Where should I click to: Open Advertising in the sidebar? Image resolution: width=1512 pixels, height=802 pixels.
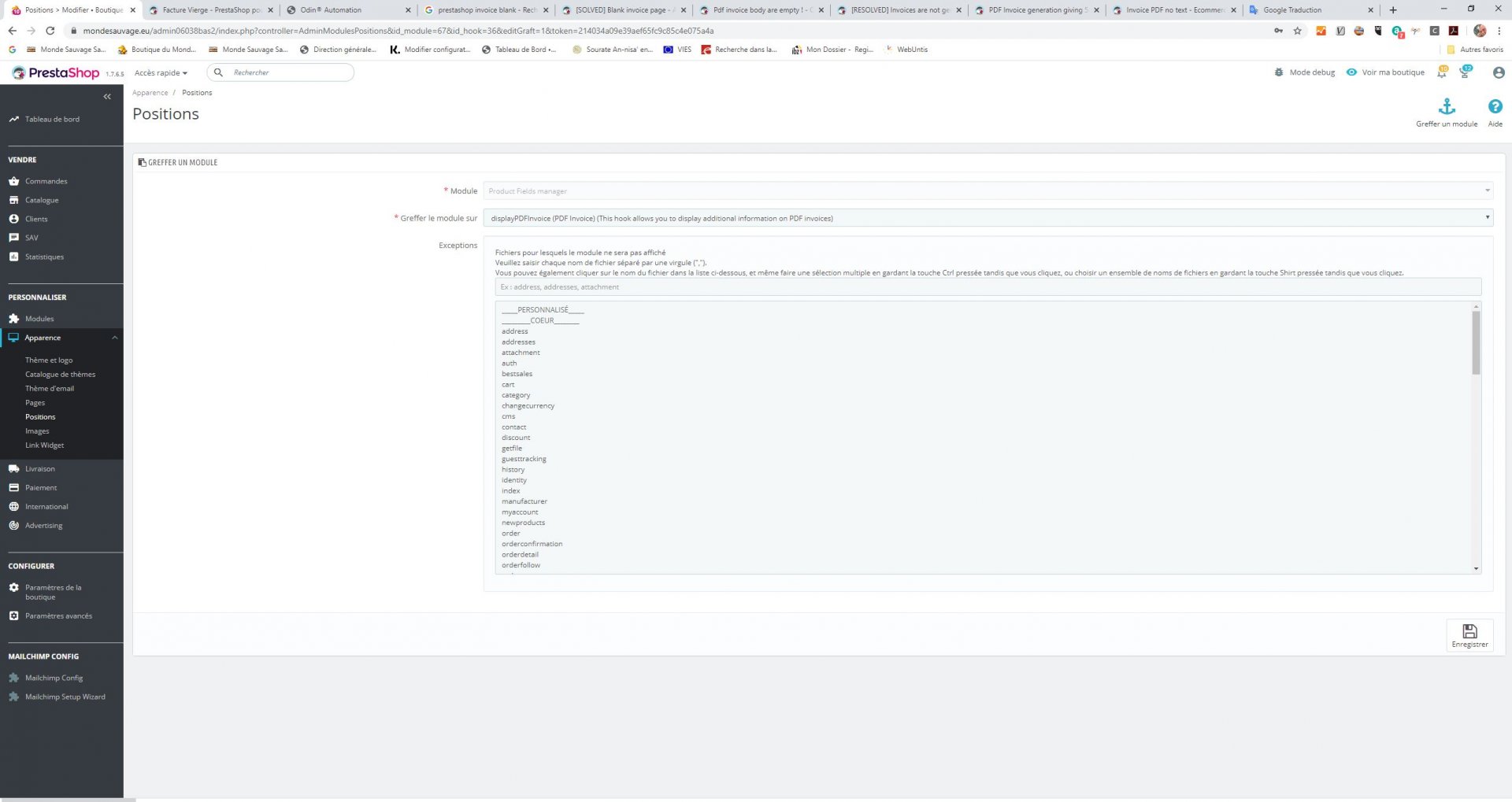43,526
